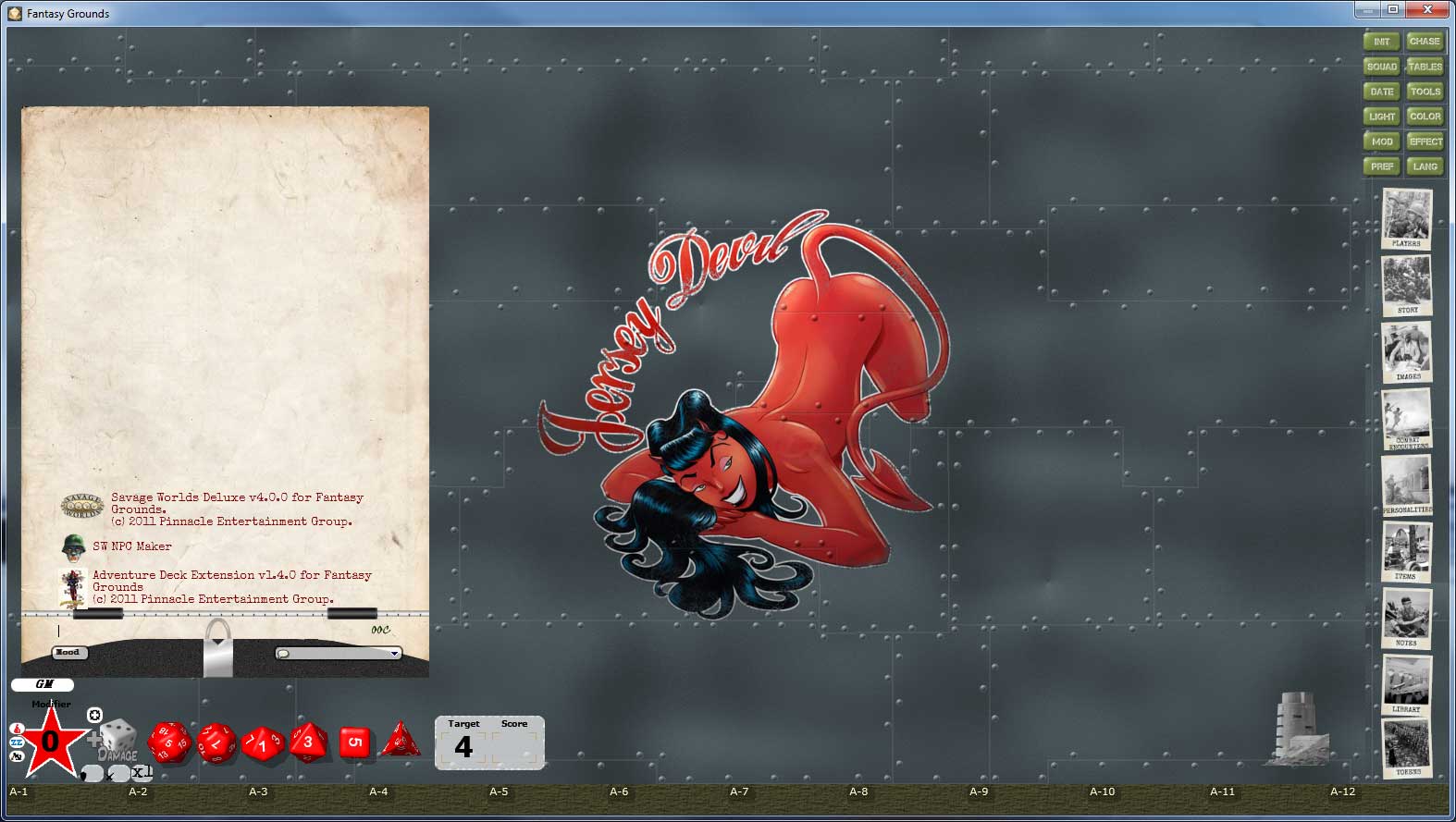This screenshot has width=1456, height=822.
Task: Open the chat speaker dropdown
Action: [x=339, y=653]
